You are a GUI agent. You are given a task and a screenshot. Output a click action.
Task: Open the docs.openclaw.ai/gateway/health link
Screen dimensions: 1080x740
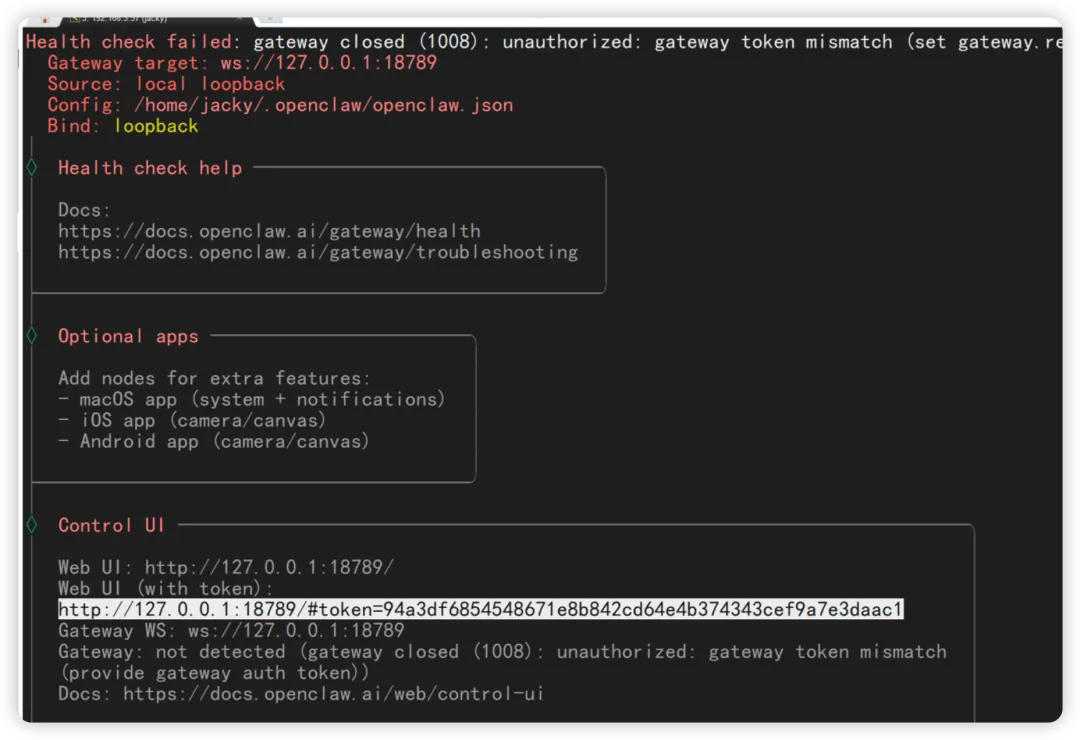click(x=269, y=231)
